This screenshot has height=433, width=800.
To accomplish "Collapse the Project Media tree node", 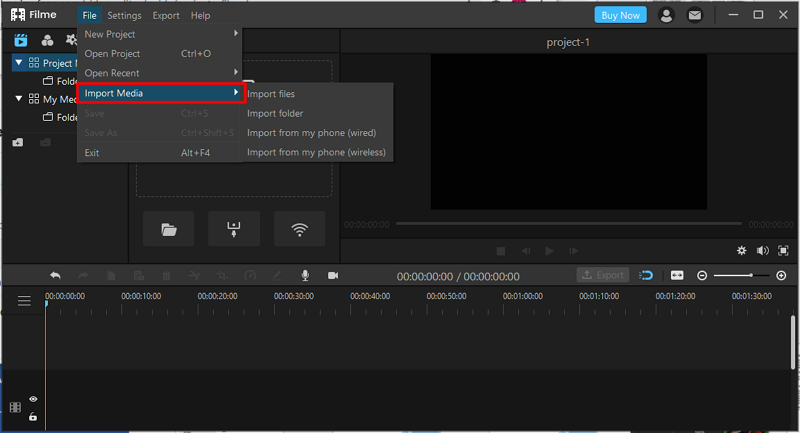I will coord(19,63).
